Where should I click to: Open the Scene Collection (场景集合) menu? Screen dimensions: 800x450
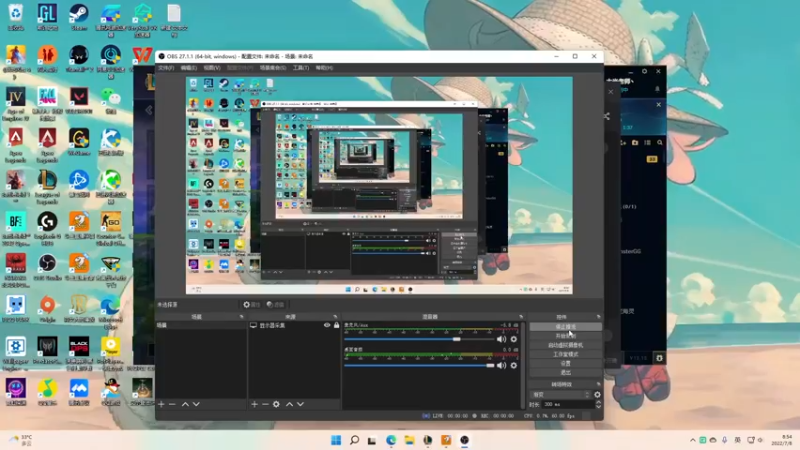pos(273,68)
